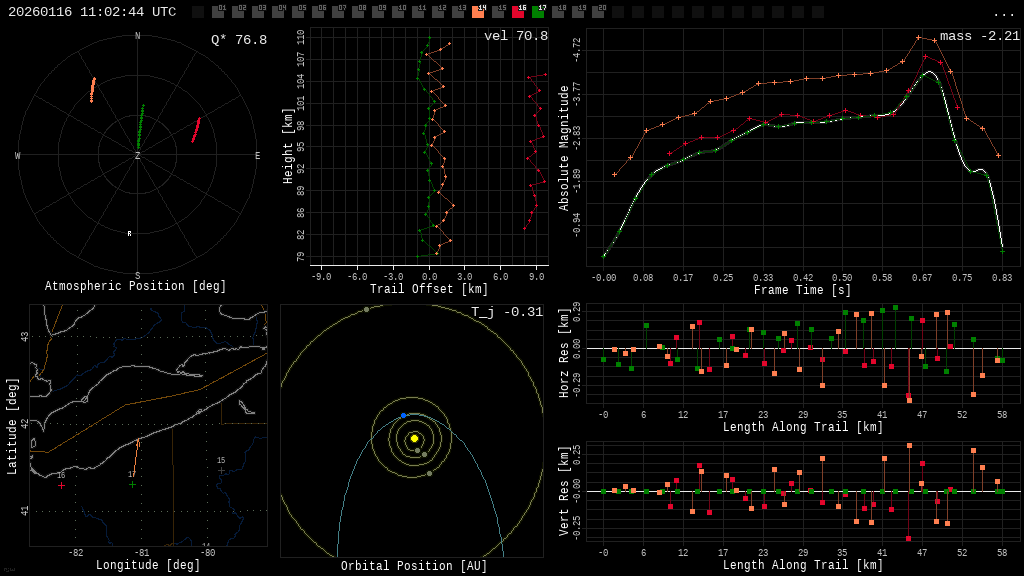Toggle station 08 box in top bar
Viewport: 1024px width, 576px height.
point(358,12)
